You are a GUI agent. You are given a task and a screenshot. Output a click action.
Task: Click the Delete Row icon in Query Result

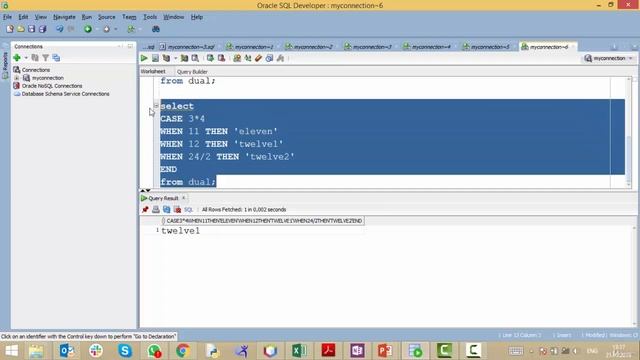(177, 209)
